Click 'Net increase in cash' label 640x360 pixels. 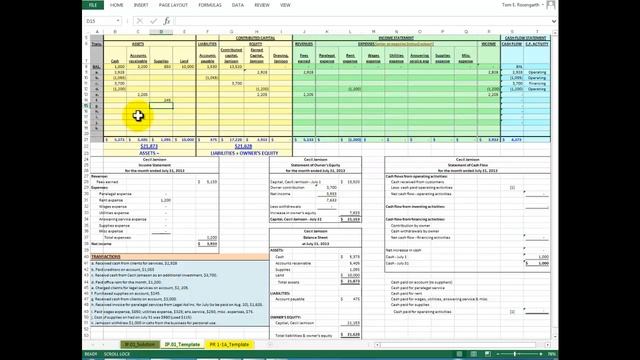[x=403, y=250]
